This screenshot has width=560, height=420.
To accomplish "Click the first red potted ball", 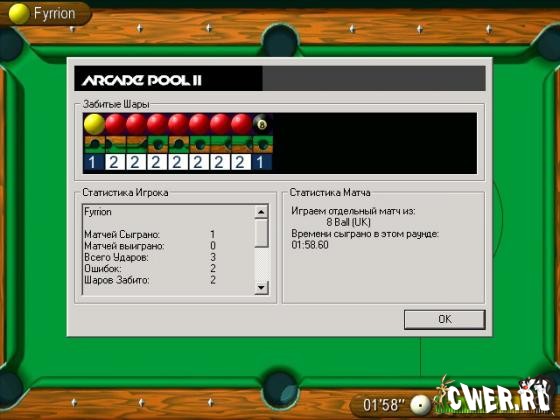I will tap(115, 124).
